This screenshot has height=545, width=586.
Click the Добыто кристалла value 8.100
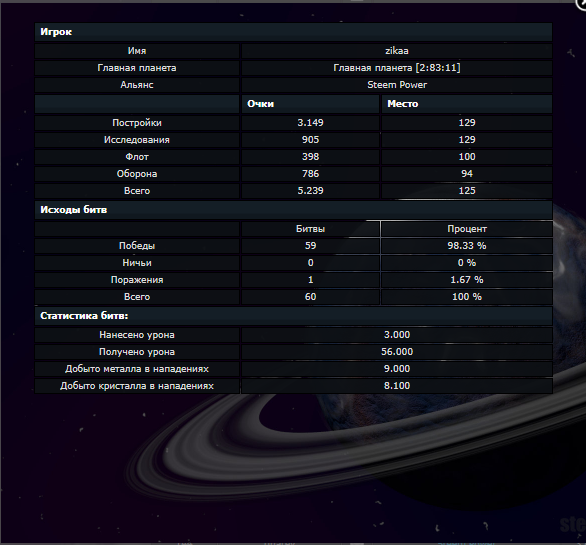click(397, 386)
